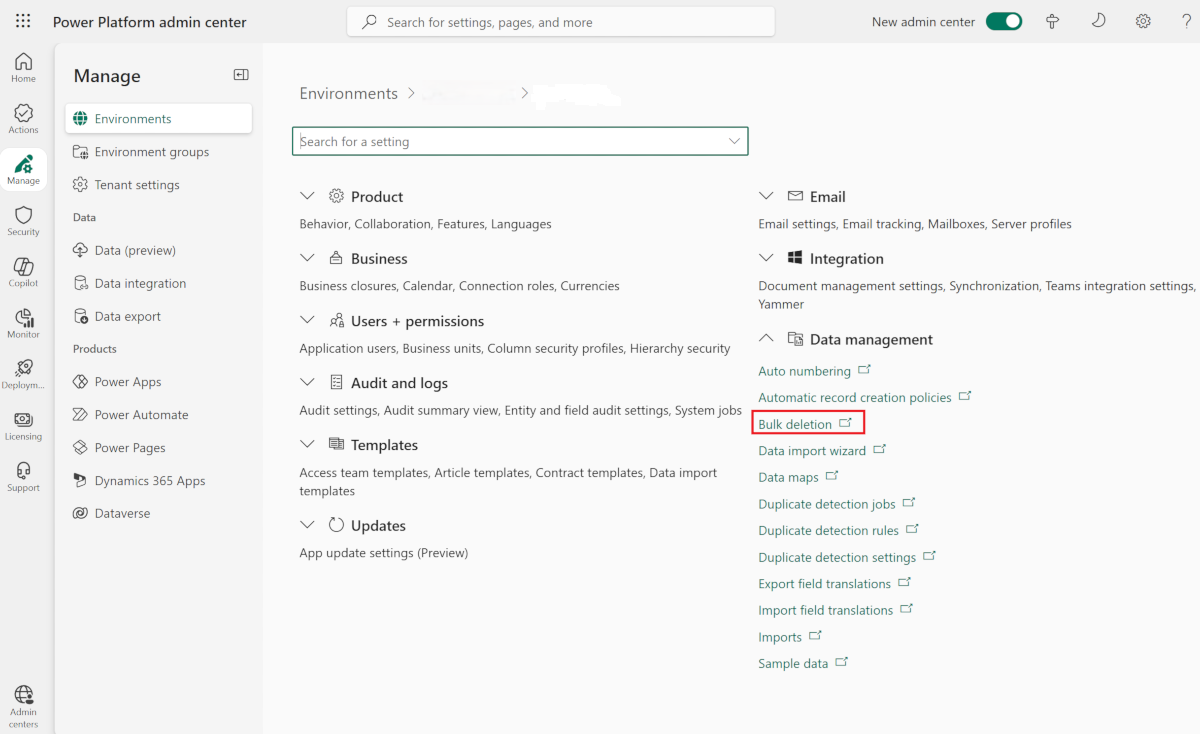
Task: Expand the Email settings section
Action: click(766, 196)
